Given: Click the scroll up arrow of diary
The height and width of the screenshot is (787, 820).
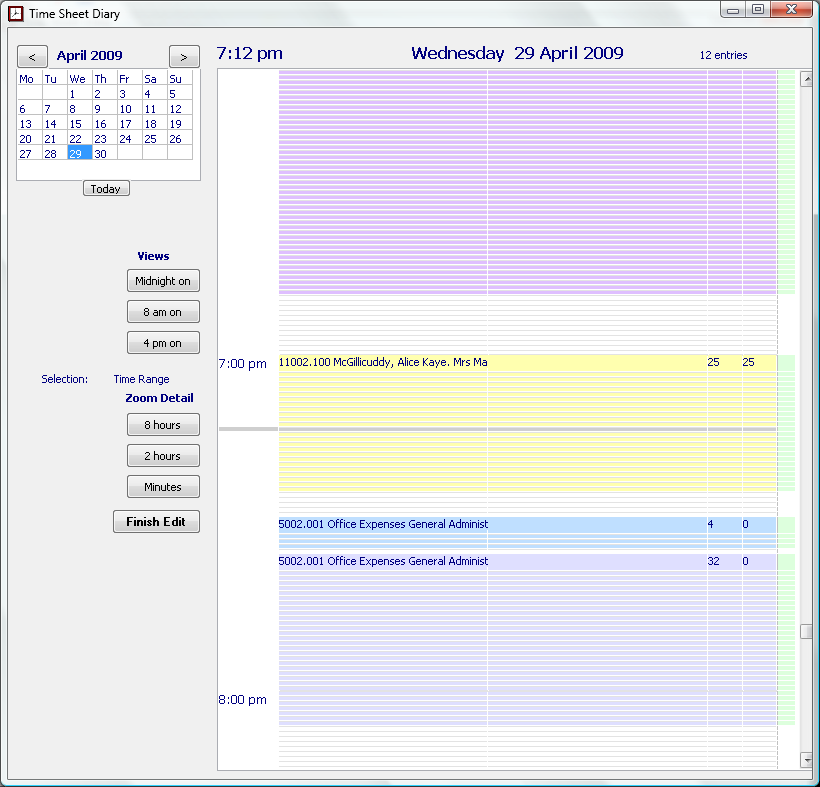Looking at the screenshot, I should 807,76.
